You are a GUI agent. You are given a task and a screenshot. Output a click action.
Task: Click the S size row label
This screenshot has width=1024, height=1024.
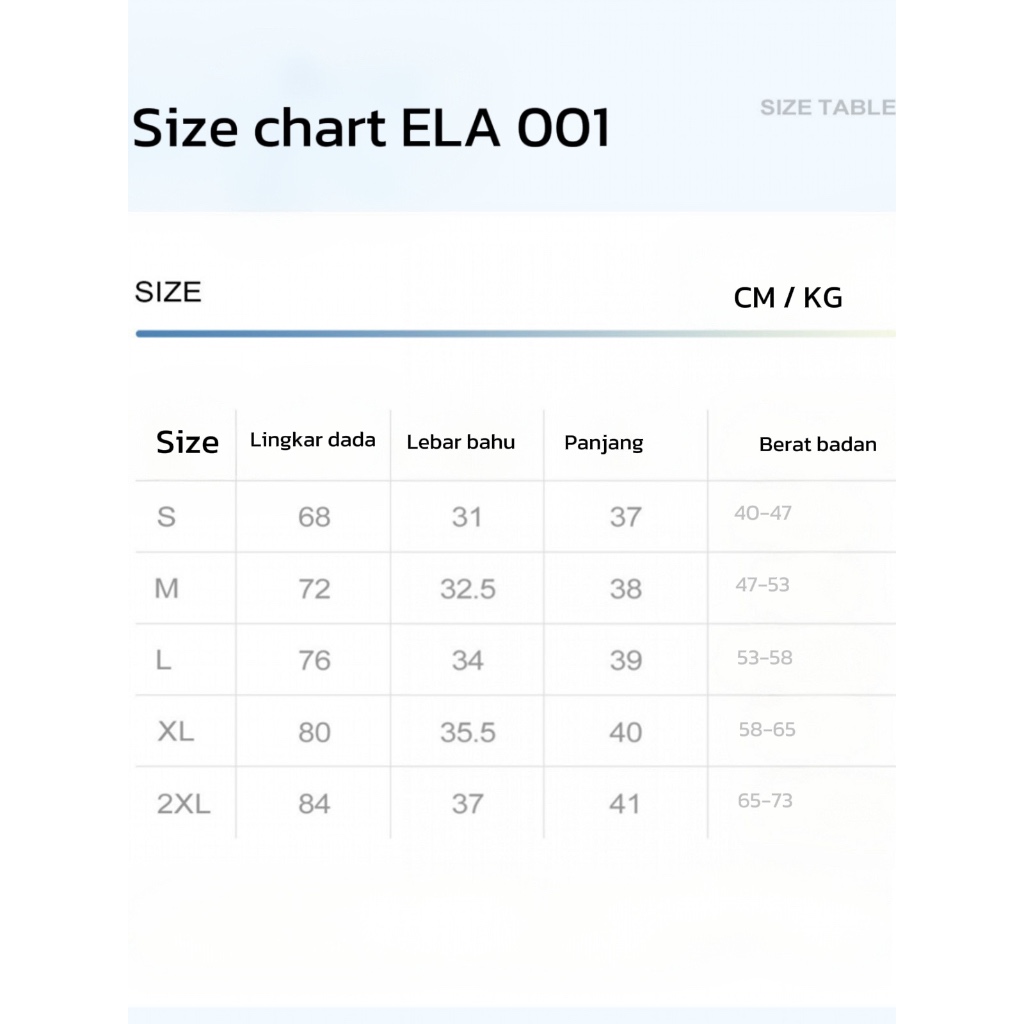click(166, 517)
